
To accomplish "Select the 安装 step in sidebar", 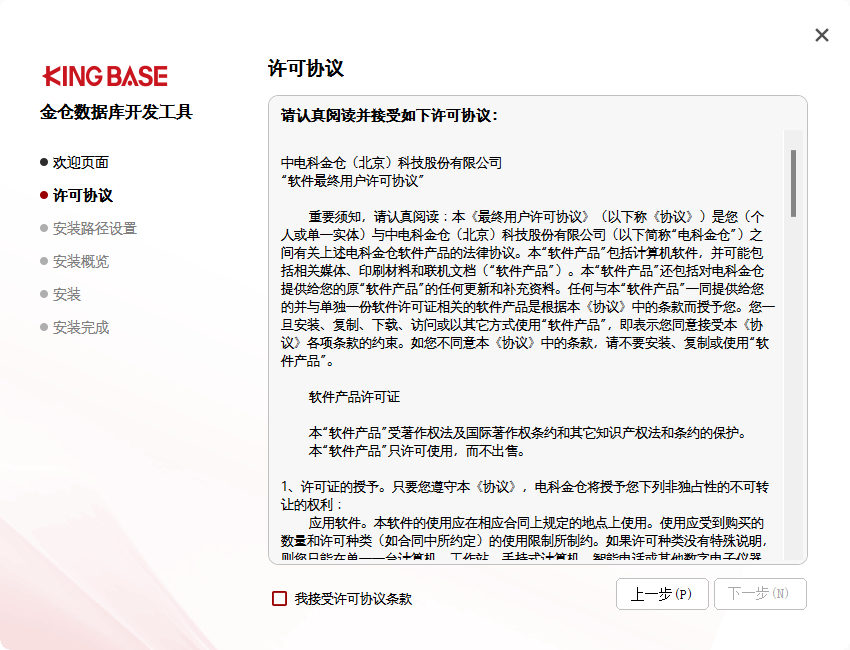I will [x=67, y=294].
